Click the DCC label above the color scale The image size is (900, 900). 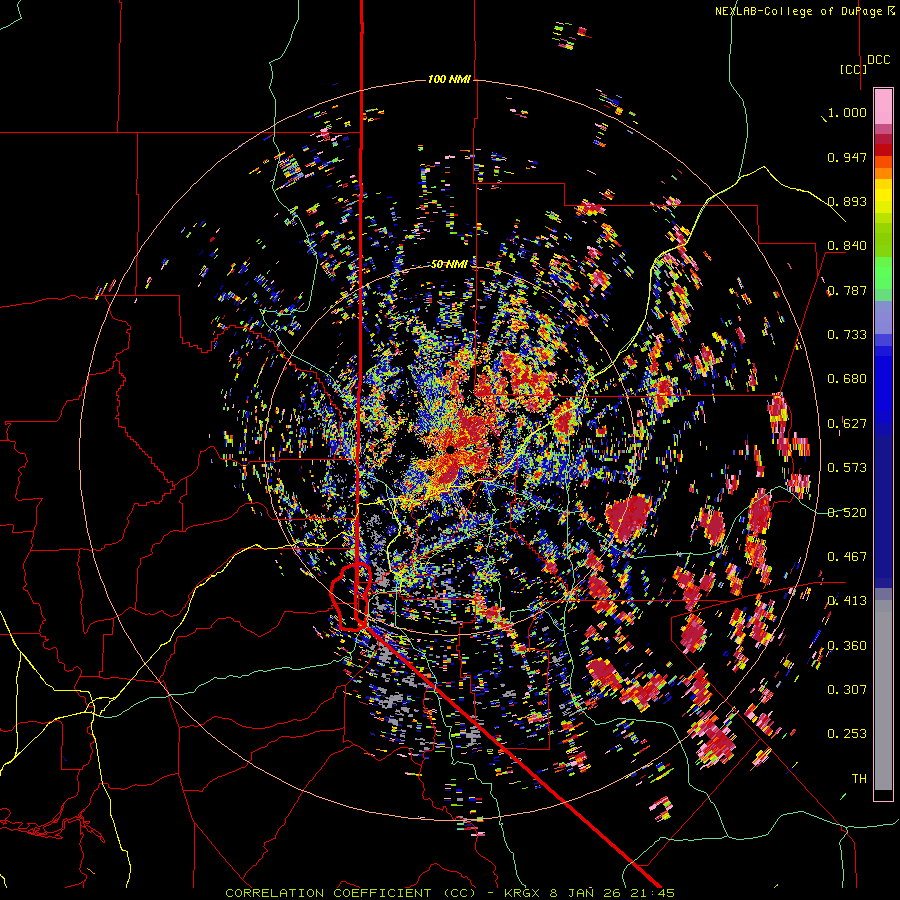[879, 60]
